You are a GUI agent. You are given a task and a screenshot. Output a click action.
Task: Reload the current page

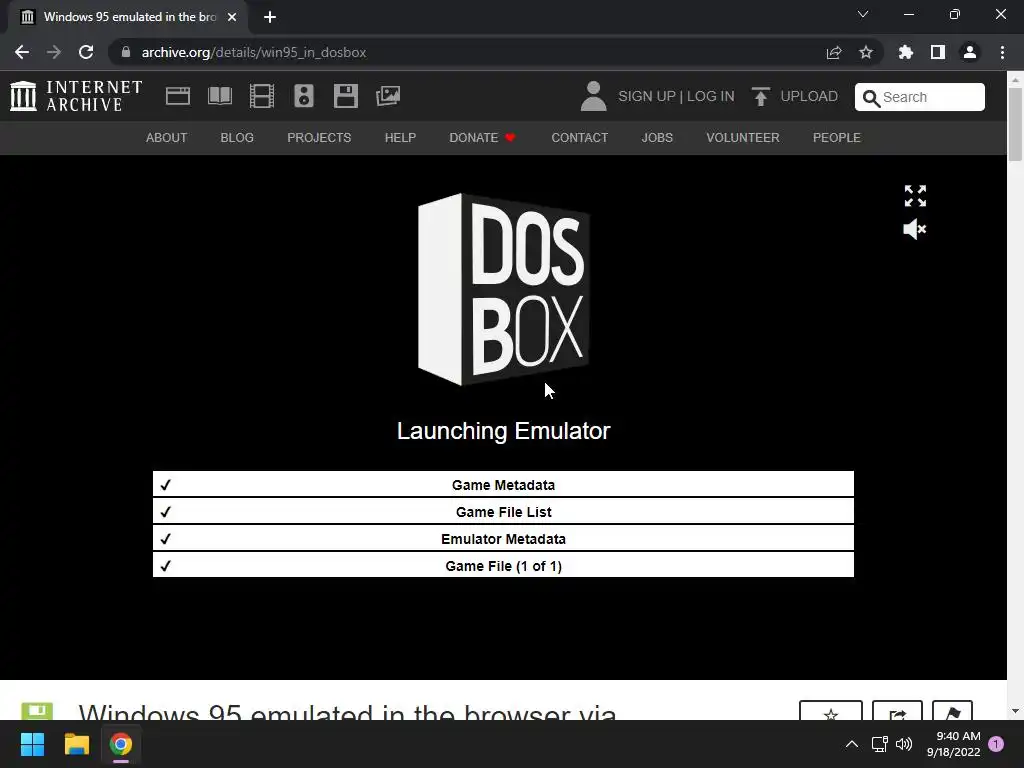pos(86,52)
